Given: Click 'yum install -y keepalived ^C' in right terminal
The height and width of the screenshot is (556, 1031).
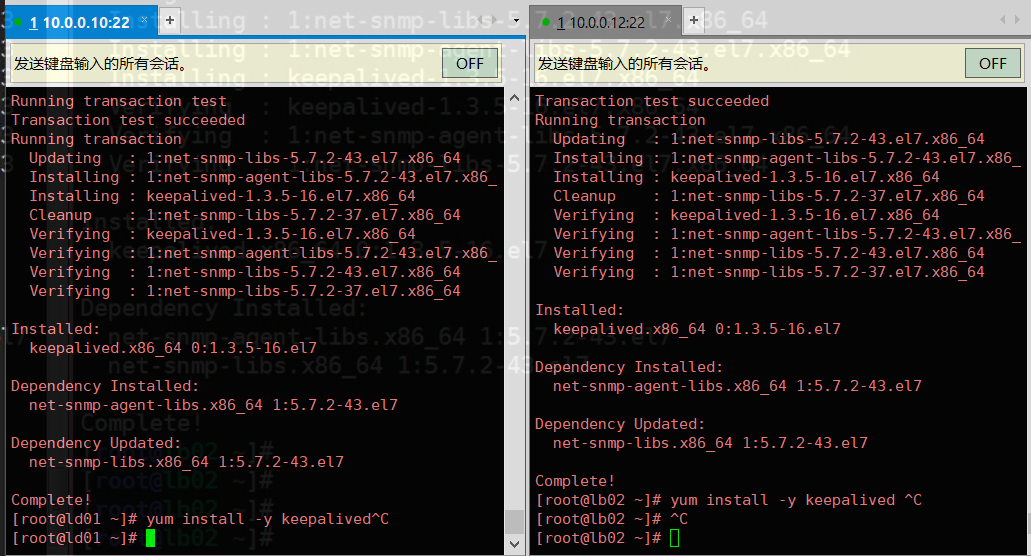Looking at the screenshot, I should point(796,500).
